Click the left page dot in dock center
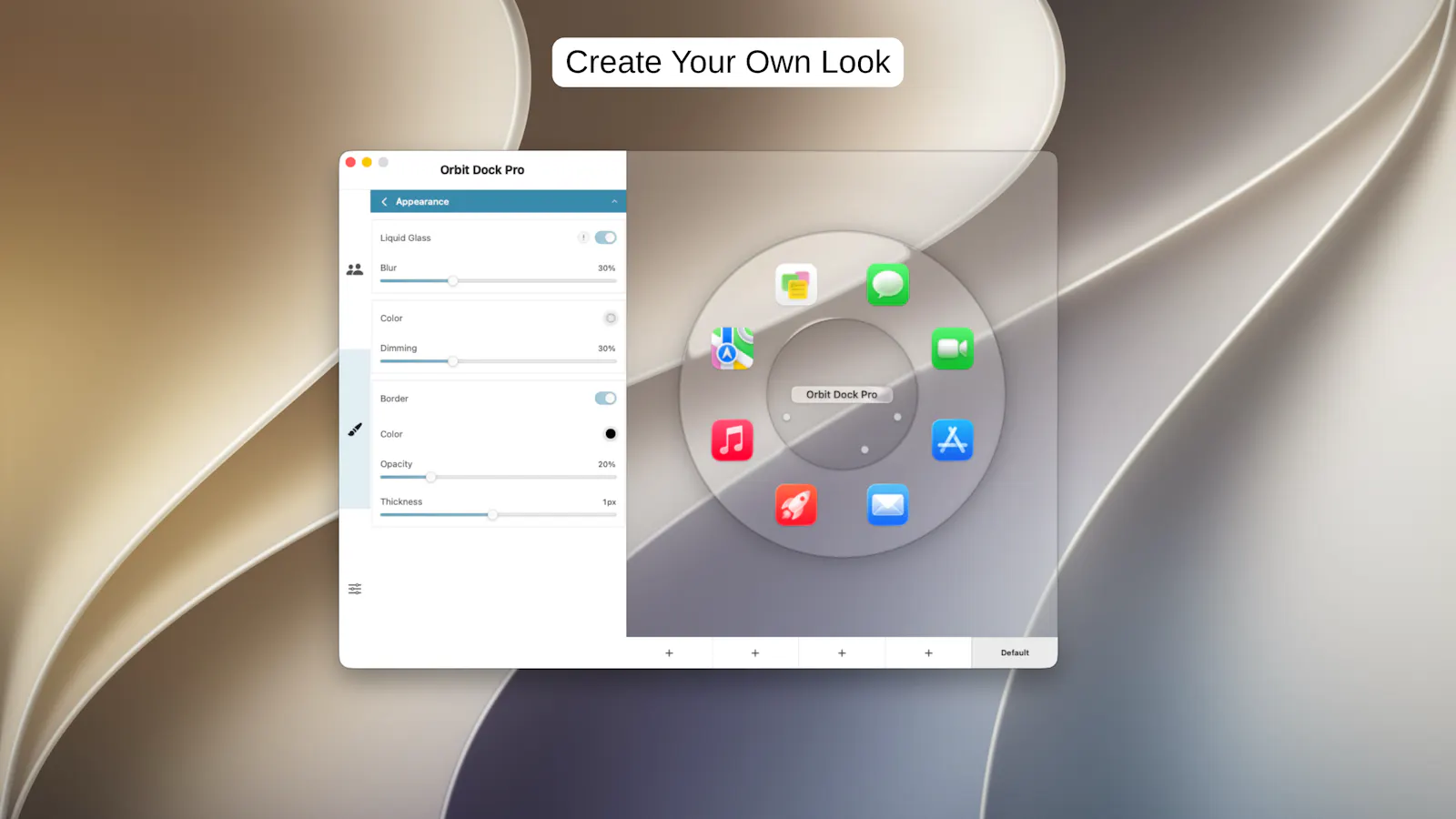The height and width of the screenshot is (819, 1456). click(787, 418)
